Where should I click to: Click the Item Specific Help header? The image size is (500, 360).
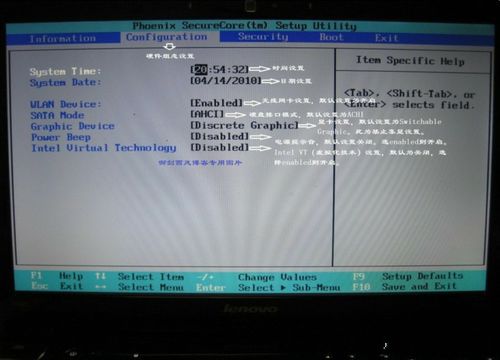click(410, 61)
